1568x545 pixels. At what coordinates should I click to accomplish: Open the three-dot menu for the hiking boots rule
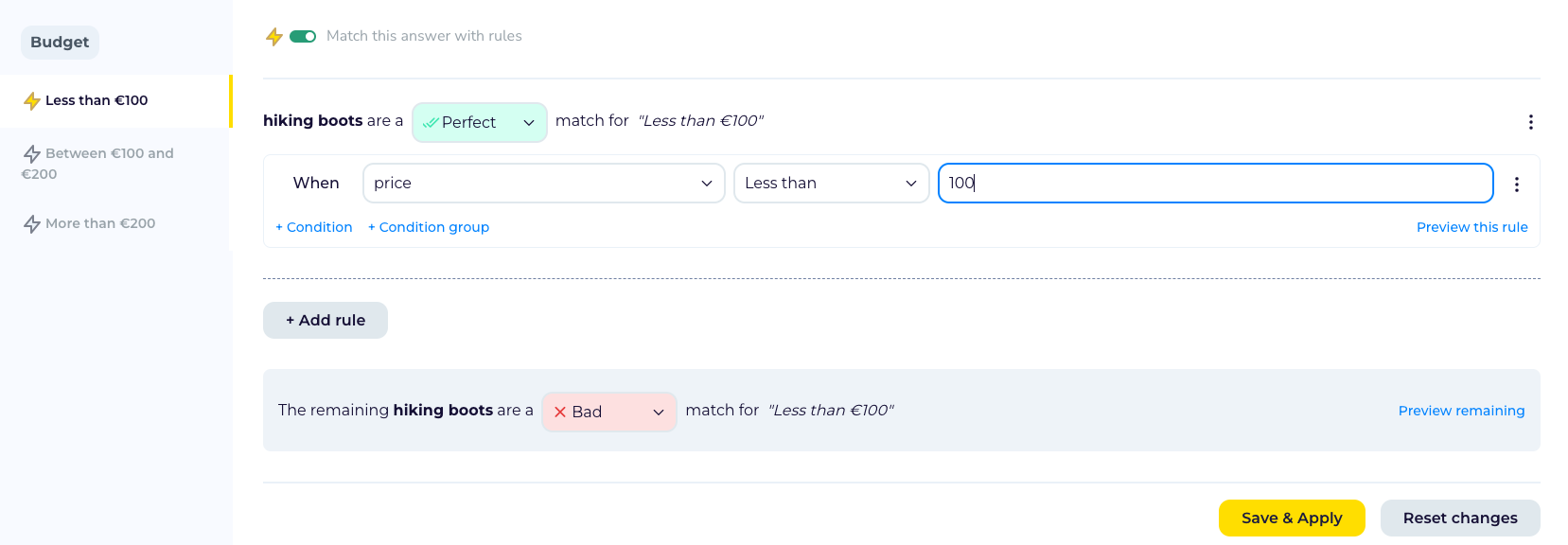coord(1530,122)
